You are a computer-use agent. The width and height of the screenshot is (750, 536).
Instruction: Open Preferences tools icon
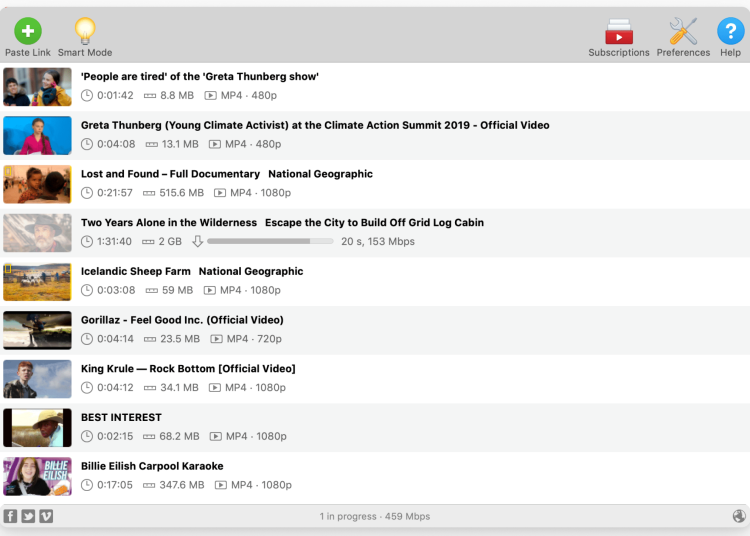coord(683,31)
